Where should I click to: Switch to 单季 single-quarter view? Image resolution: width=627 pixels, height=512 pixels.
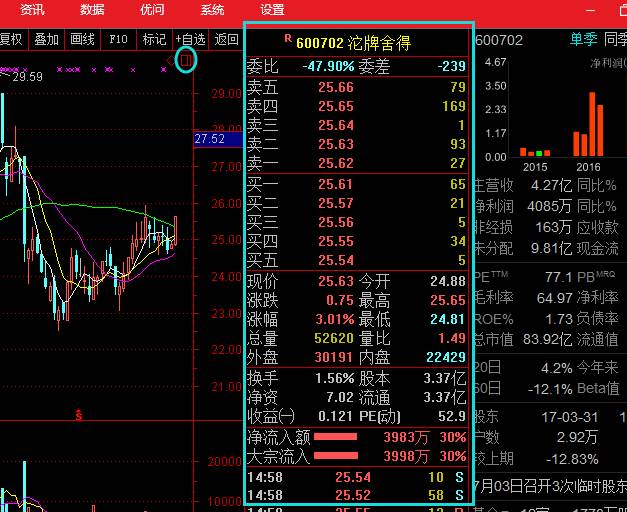tap(583, 40)
